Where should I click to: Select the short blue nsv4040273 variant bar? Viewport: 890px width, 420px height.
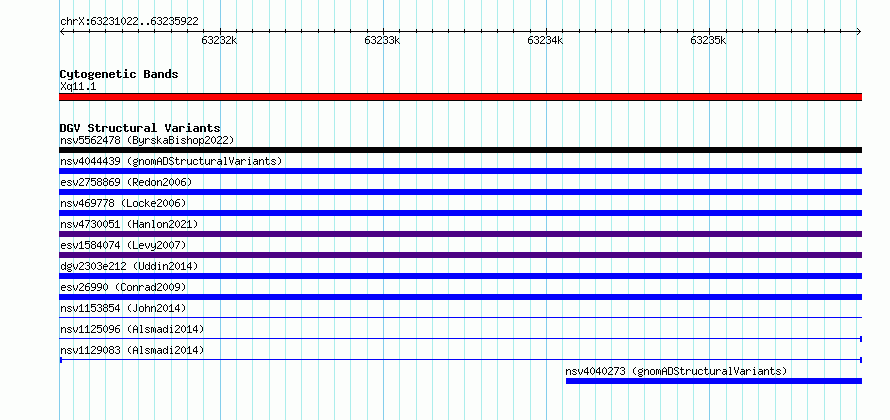point(713,381)
